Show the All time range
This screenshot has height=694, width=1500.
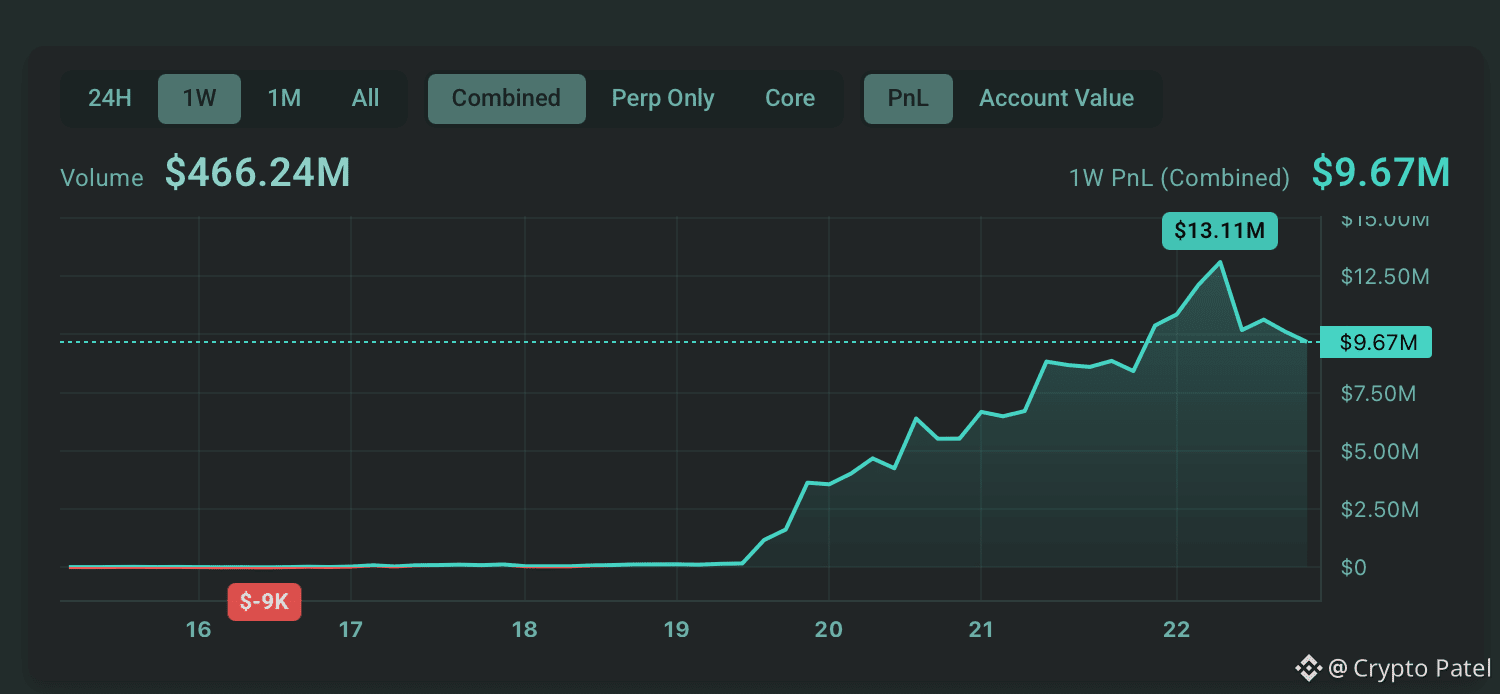point(366,98)
